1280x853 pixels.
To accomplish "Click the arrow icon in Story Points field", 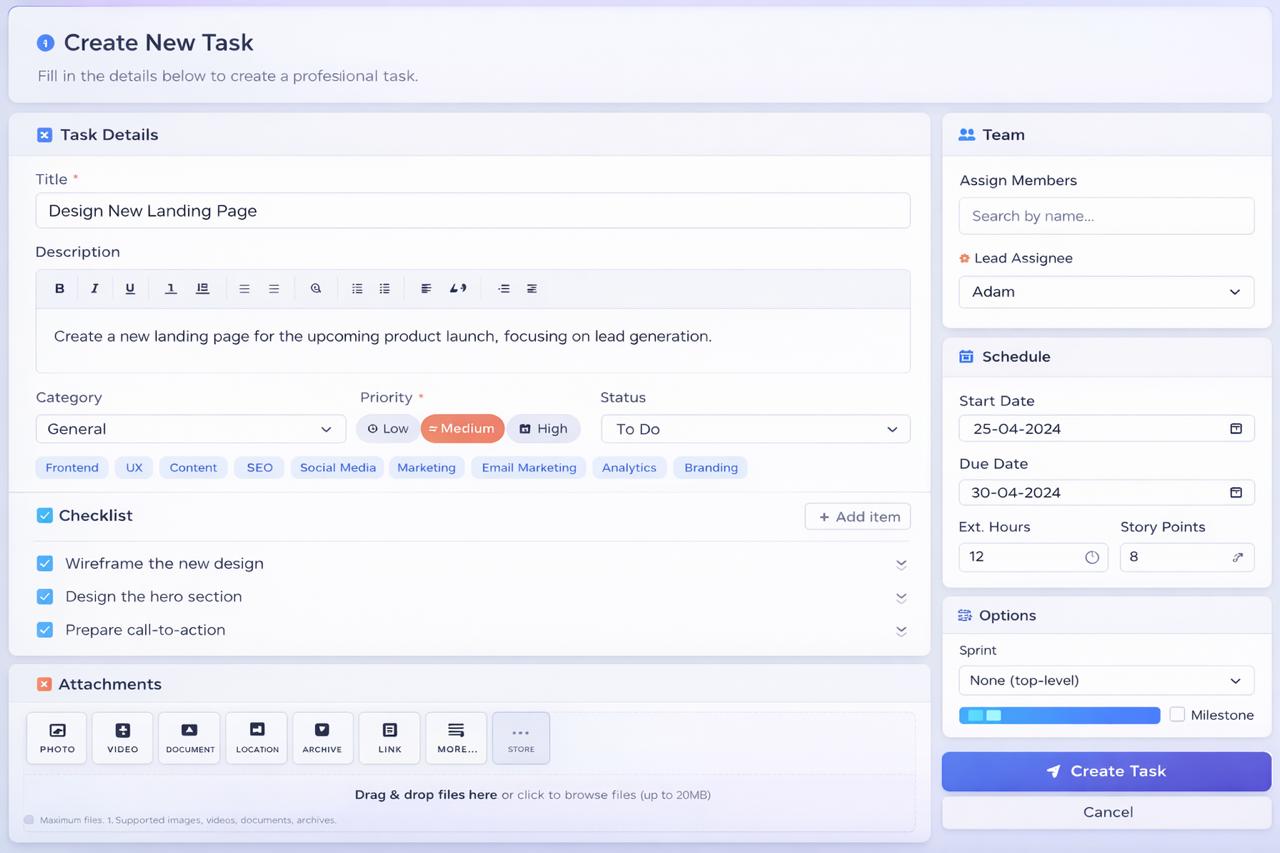I will pos(1238,557).
